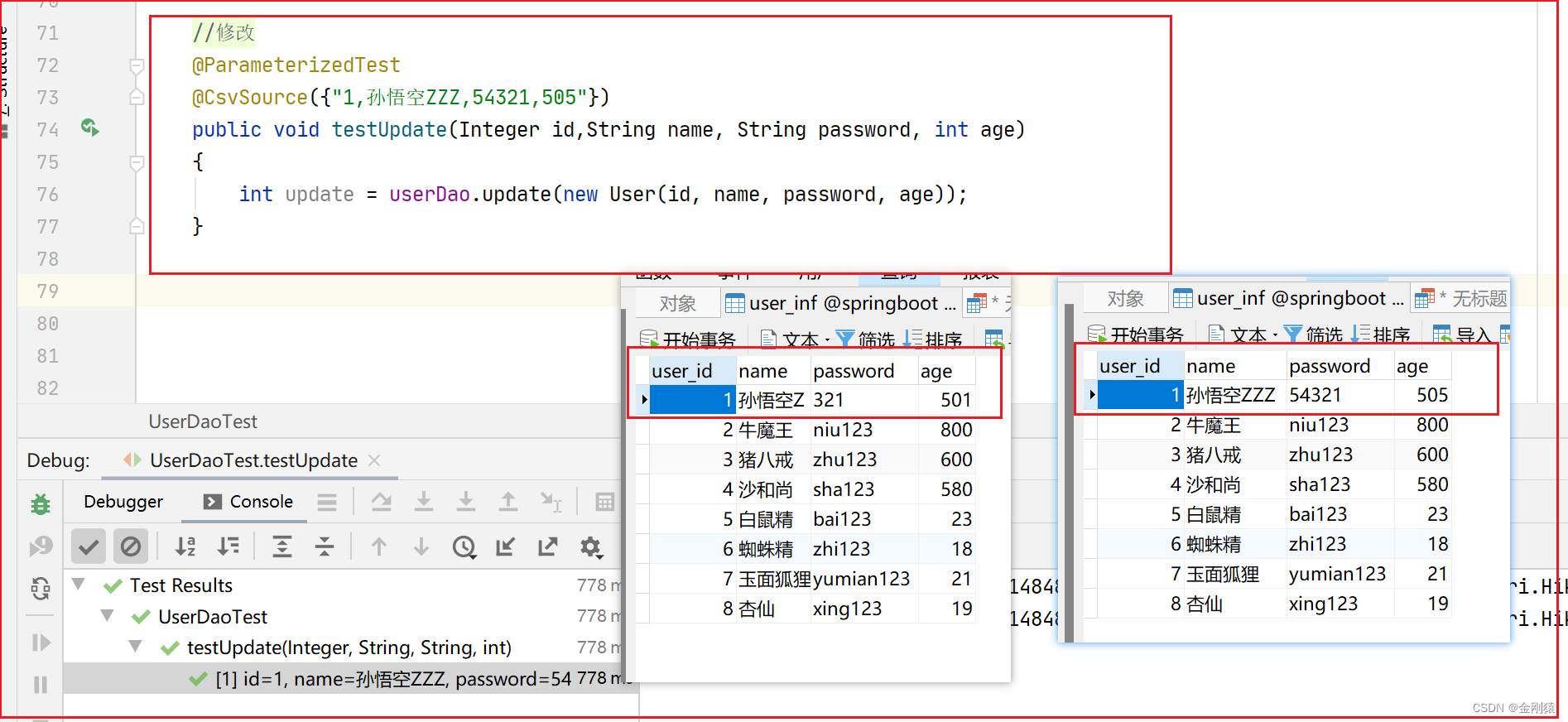Open test history clock dropdown
Viewport: 1568px width, 722px height.
point(464,546)
